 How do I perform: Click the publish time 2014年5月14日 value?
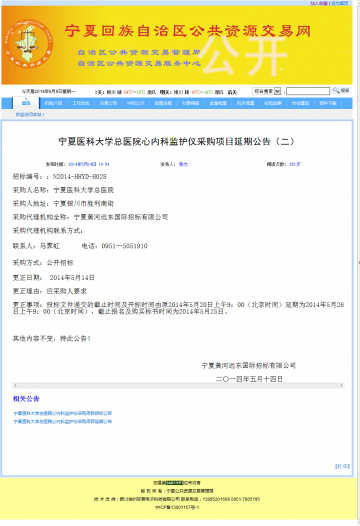(x=89, y=164)
